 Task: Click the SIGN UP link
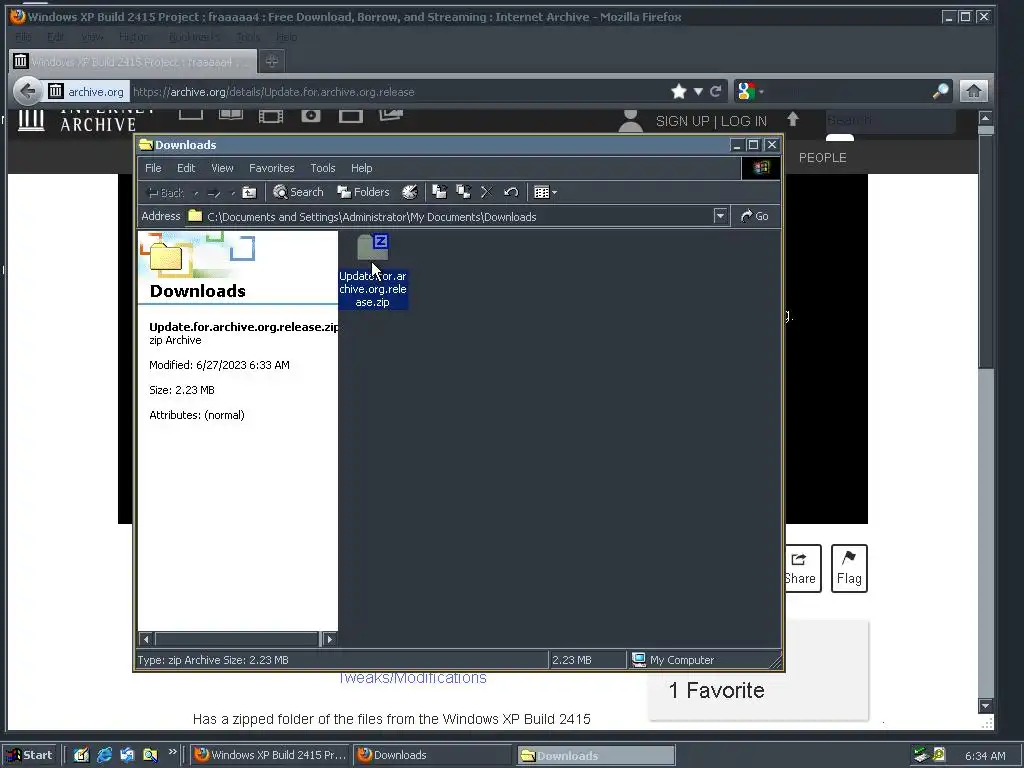pos(682,121)
